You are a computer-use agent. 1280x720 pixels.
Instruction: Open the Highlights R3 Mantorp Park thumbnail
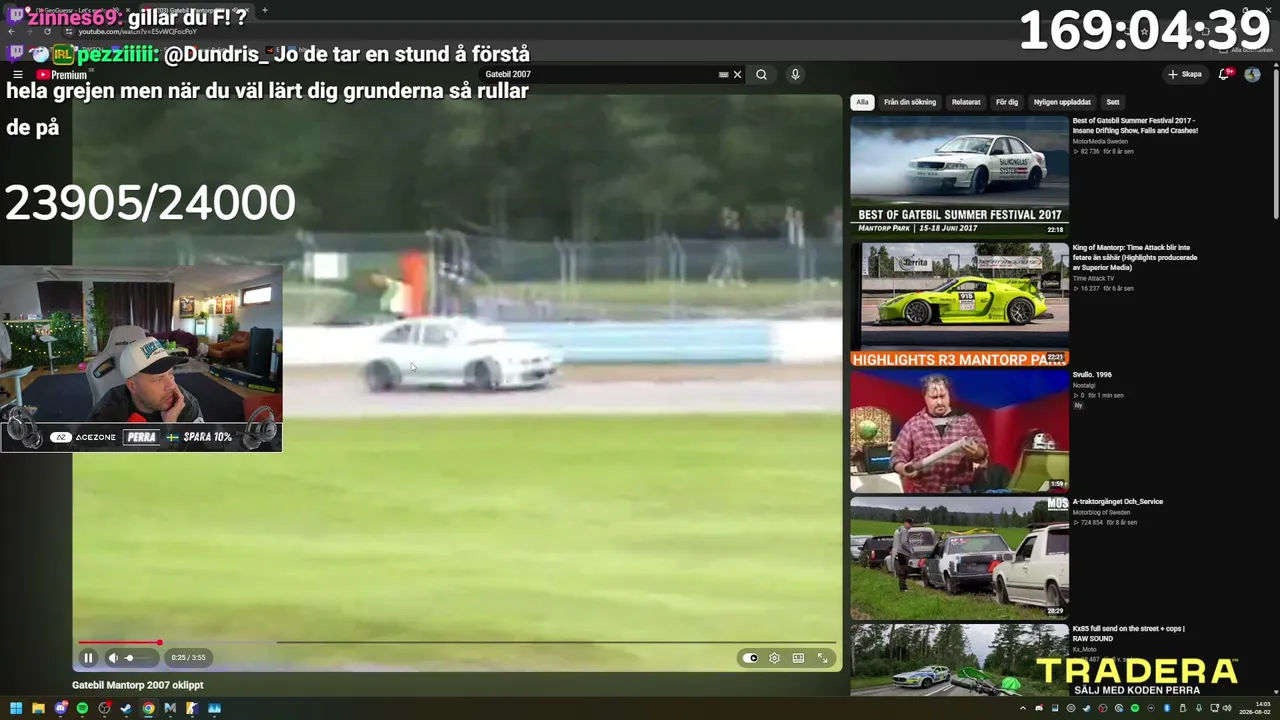959,304
